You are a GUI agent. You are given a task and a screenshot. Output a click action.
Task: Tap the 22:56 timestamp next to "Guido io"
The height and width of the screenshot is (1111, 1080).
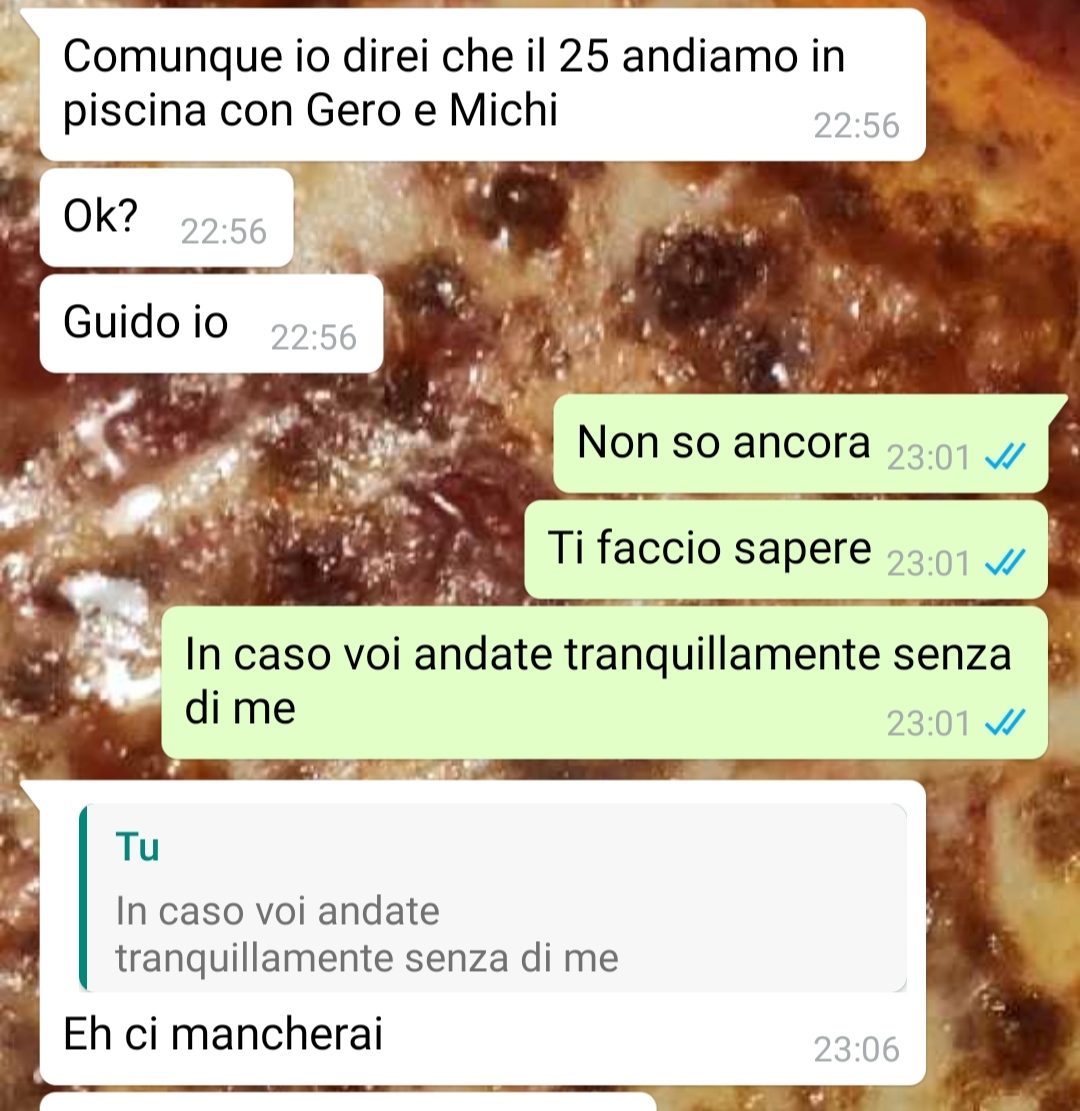(313, 337)
